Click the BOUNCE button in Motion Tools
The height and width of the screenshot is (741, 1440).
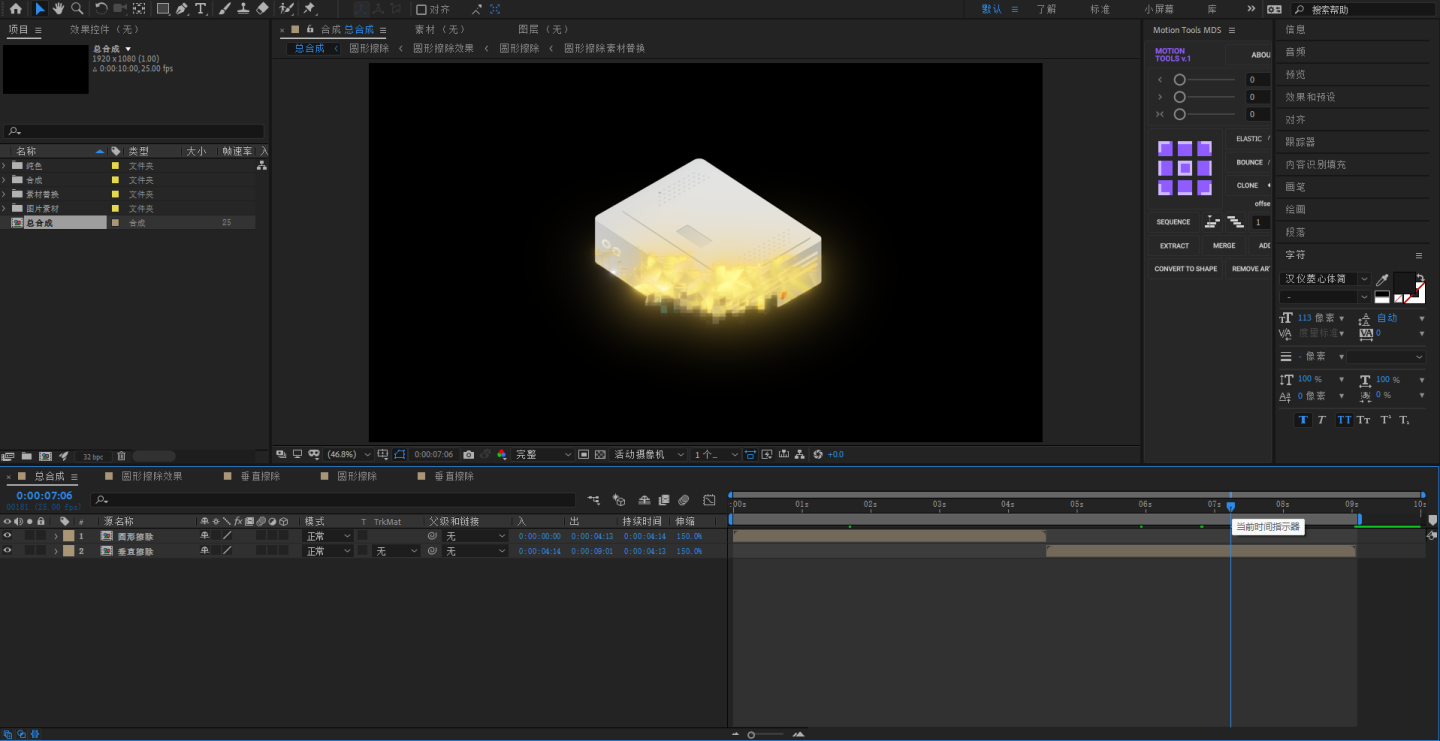[x=1249, y=162]
